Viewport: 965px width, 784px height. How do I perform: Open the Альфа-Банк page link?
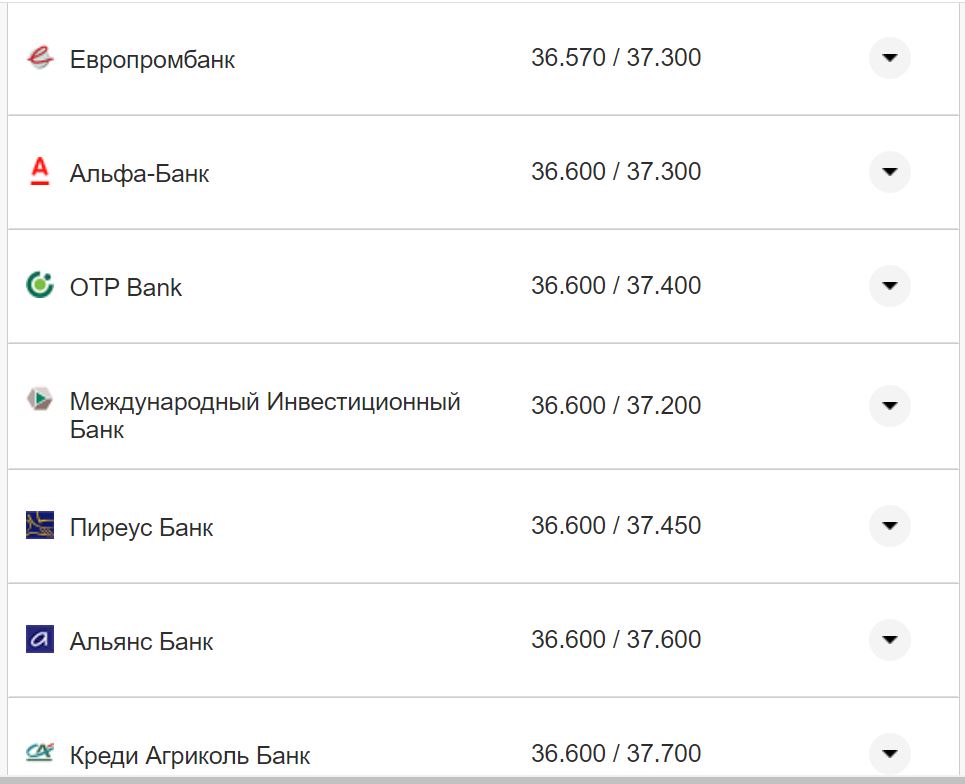pos(139,172)
